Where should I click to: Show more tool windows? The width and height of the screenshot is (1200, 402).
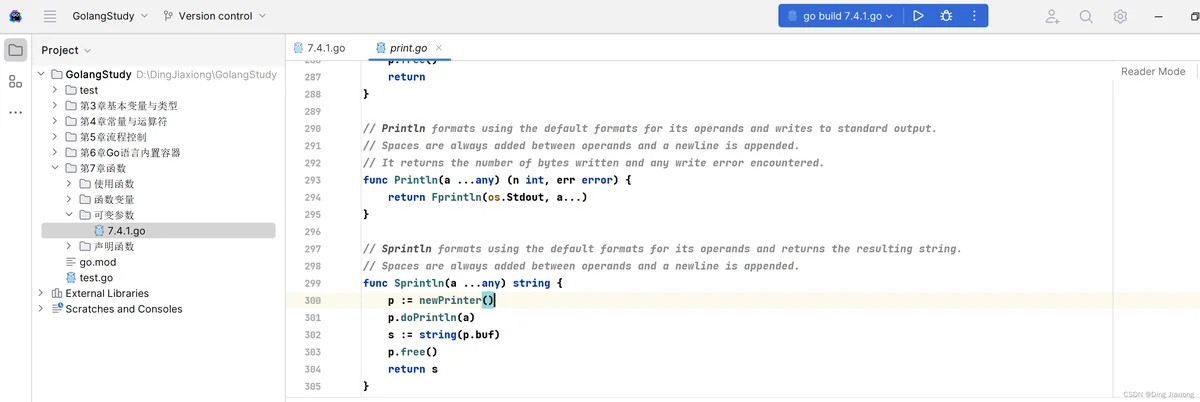(x=15, y=113)
